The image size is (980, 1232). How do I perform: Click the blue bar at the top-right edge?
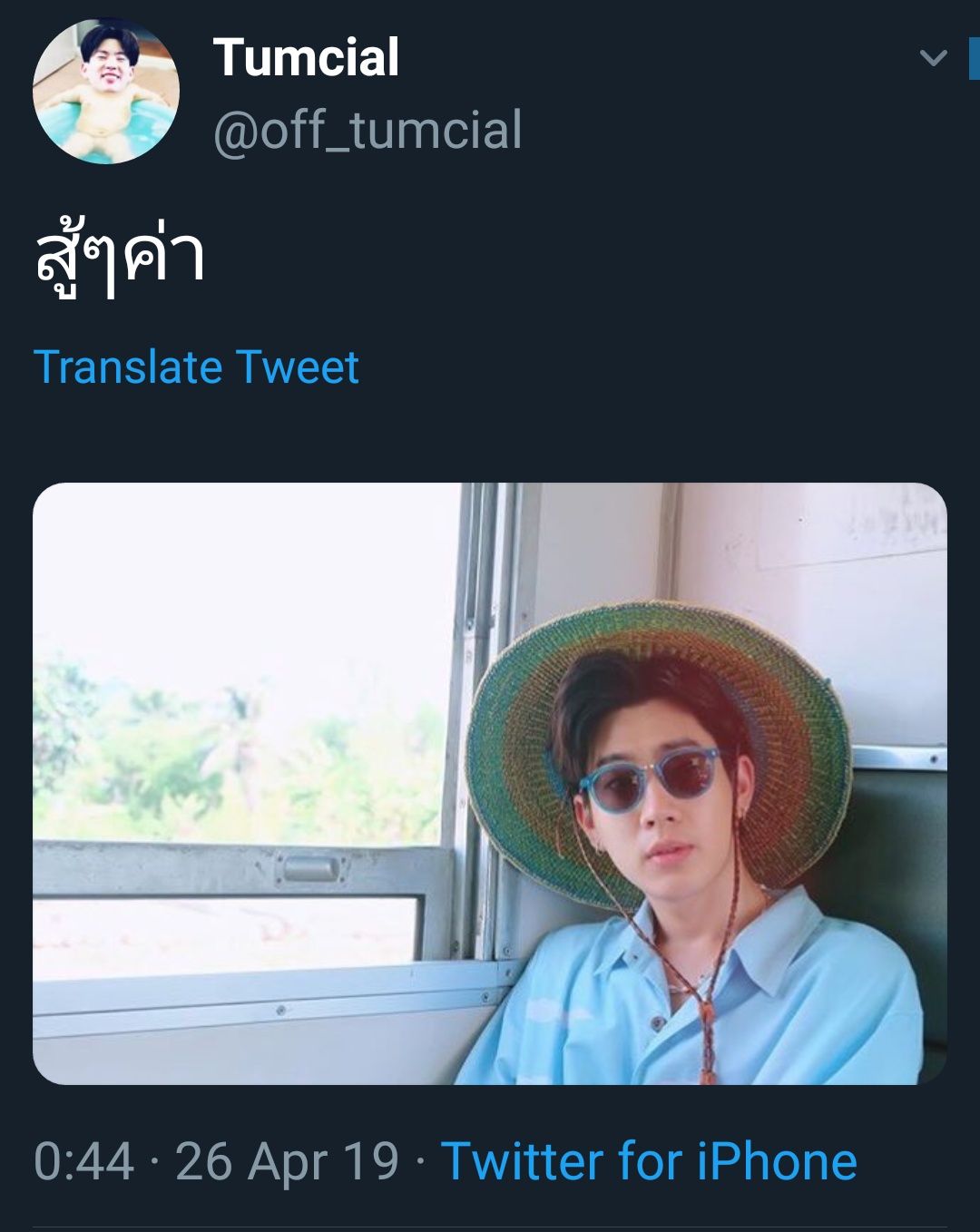tap(975, 58)
